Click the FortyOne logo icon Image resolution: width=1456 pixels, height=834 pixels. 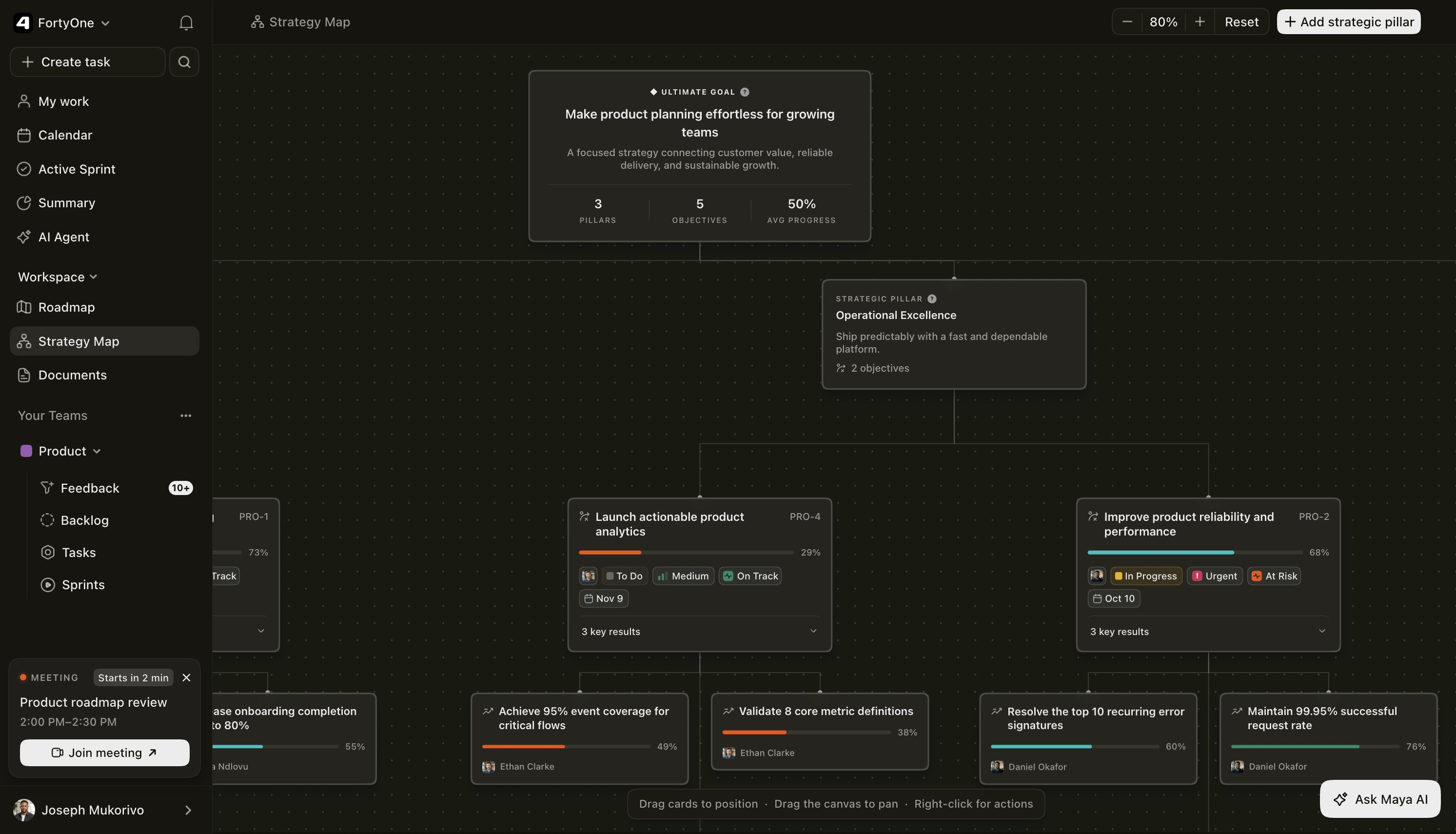(x=23, y=22)
